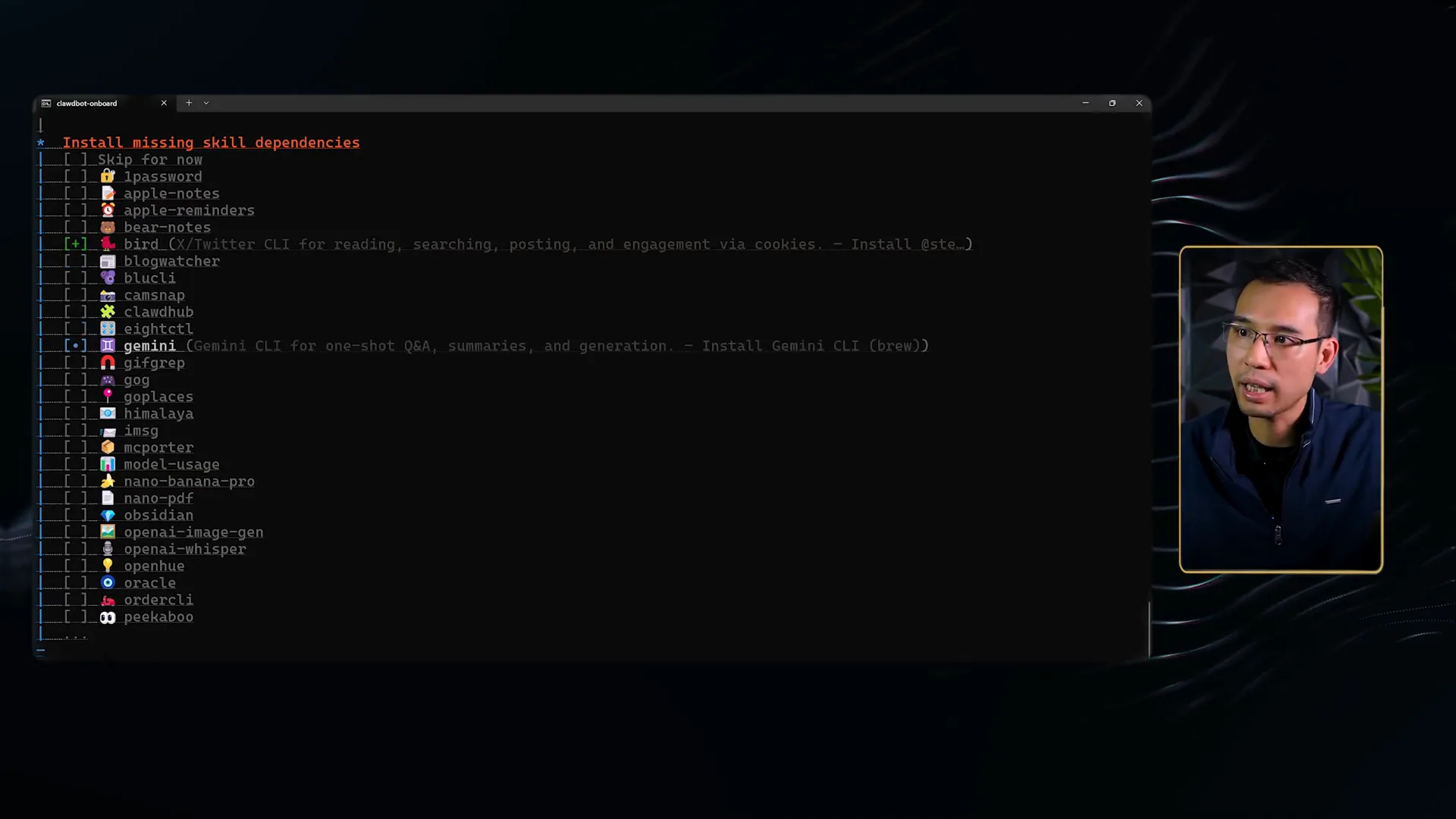Screen dimensions: 1456x819
Task: Toggle the openai-whisper checkbox
Action: click(75, 549)
